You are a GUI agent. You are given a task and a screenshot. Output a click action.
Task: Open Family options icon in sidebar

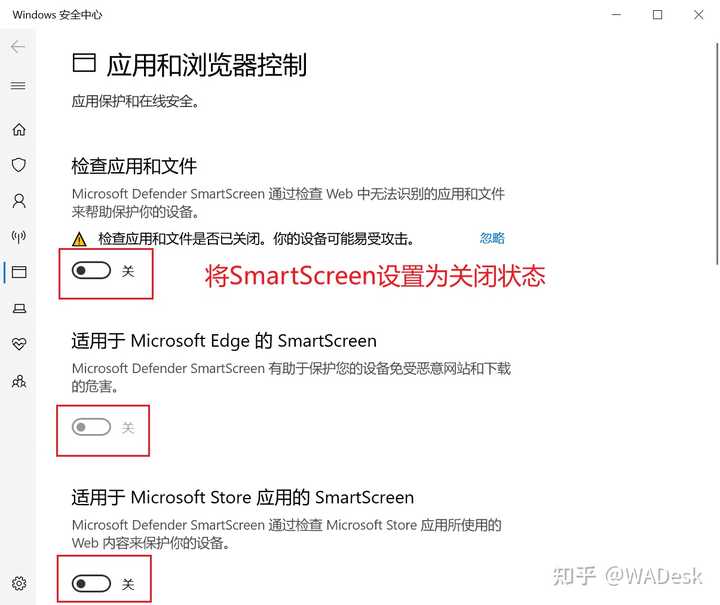pyautogui.click(x=19, y=381)
